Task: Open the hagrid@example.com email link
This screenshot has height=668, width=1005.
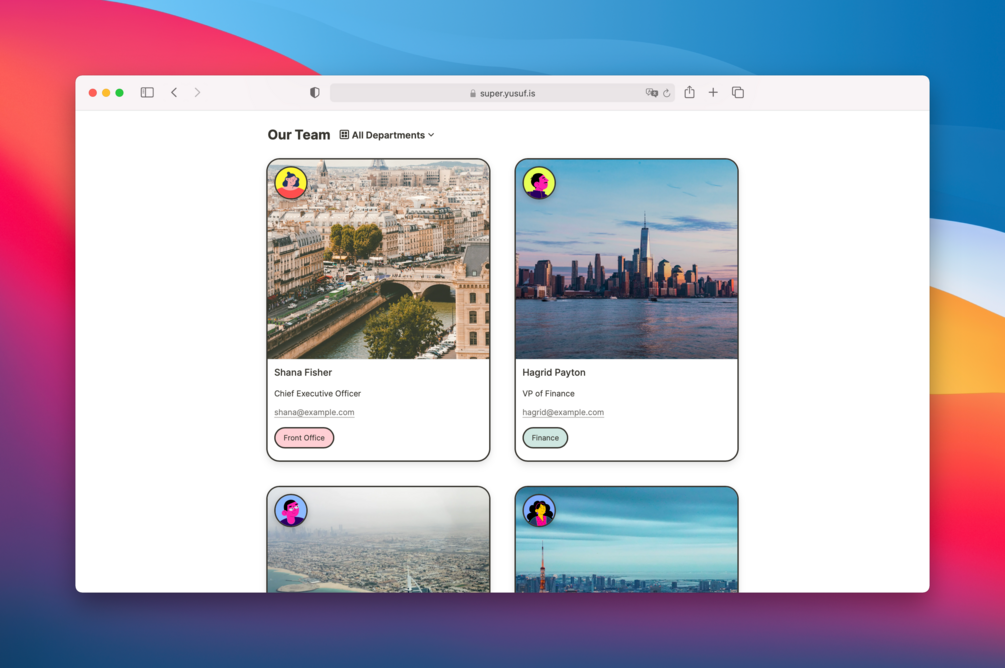Action: coord(563,412)
